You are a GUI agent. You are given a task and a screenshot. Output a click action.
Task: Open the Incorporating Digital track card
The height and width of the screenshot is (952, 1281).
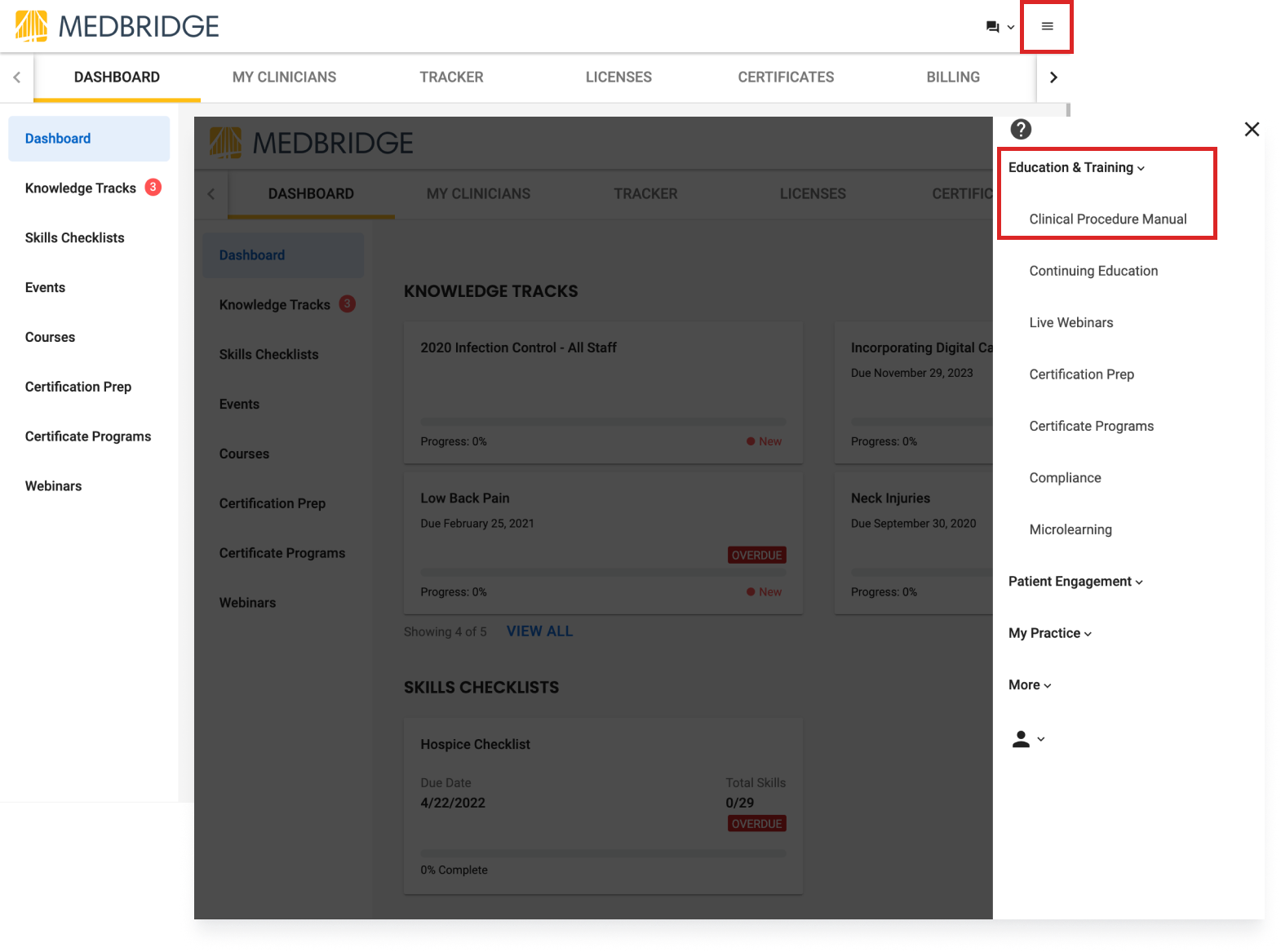click(913, 392)
